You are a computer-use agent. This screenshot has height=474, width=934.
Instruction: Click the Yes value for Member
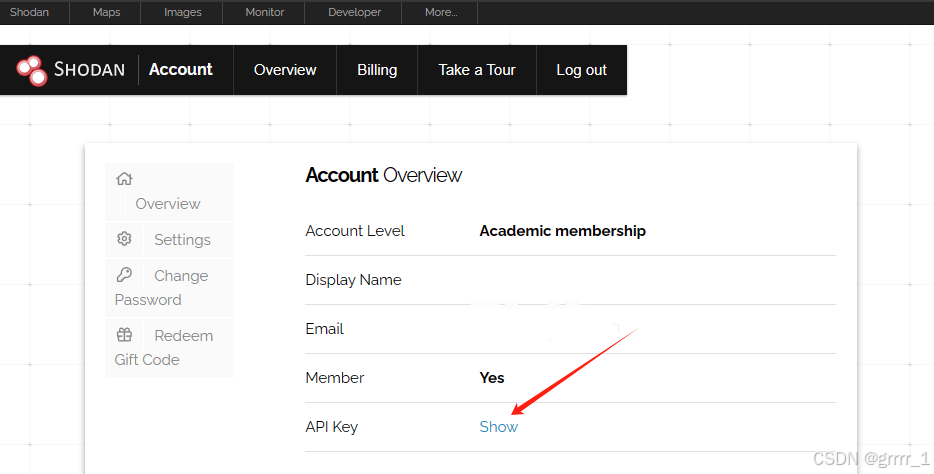pyautogui.click(x=492, y=378)
